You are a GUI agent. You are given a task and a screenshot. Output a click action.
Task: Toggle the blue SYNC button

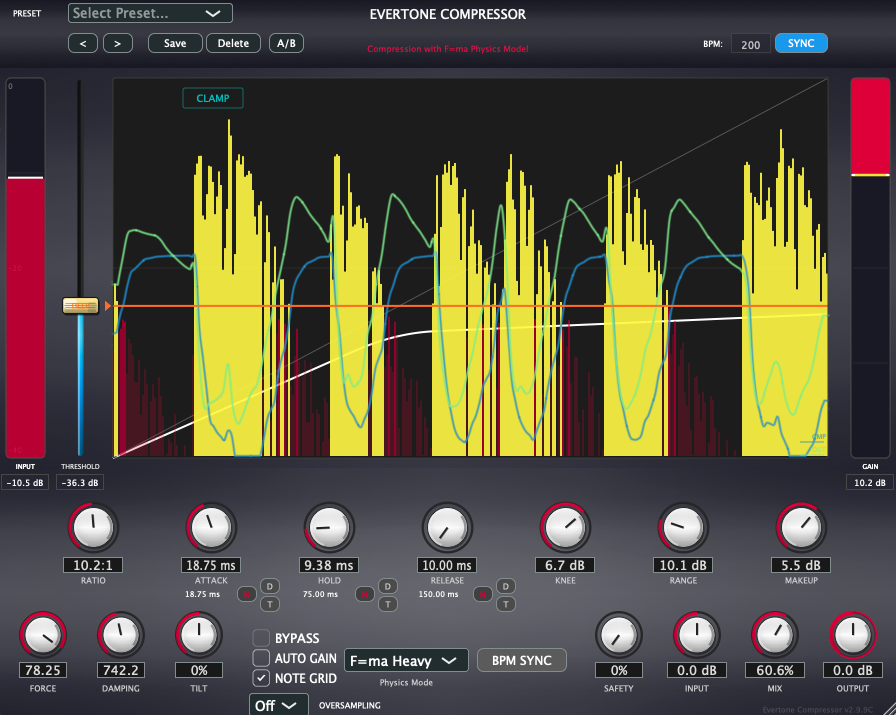click(801, 43)
